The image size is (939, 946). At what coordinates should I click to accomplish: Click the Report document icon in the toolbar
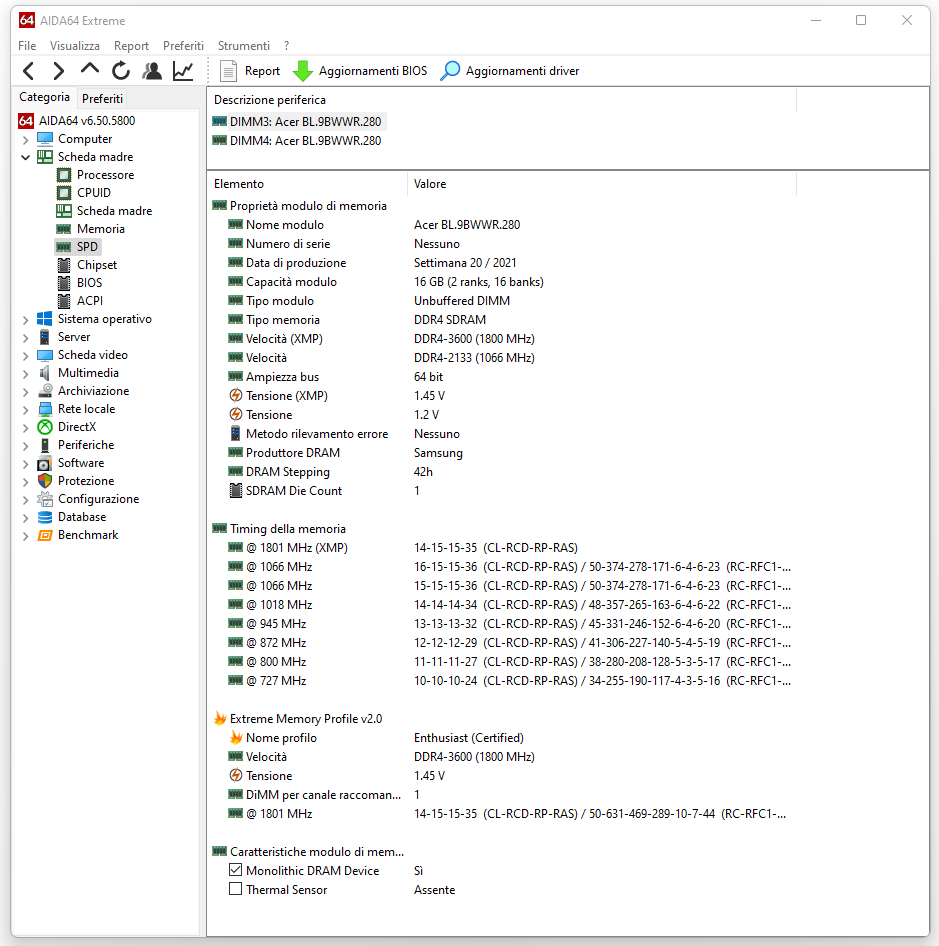point(228,71)
